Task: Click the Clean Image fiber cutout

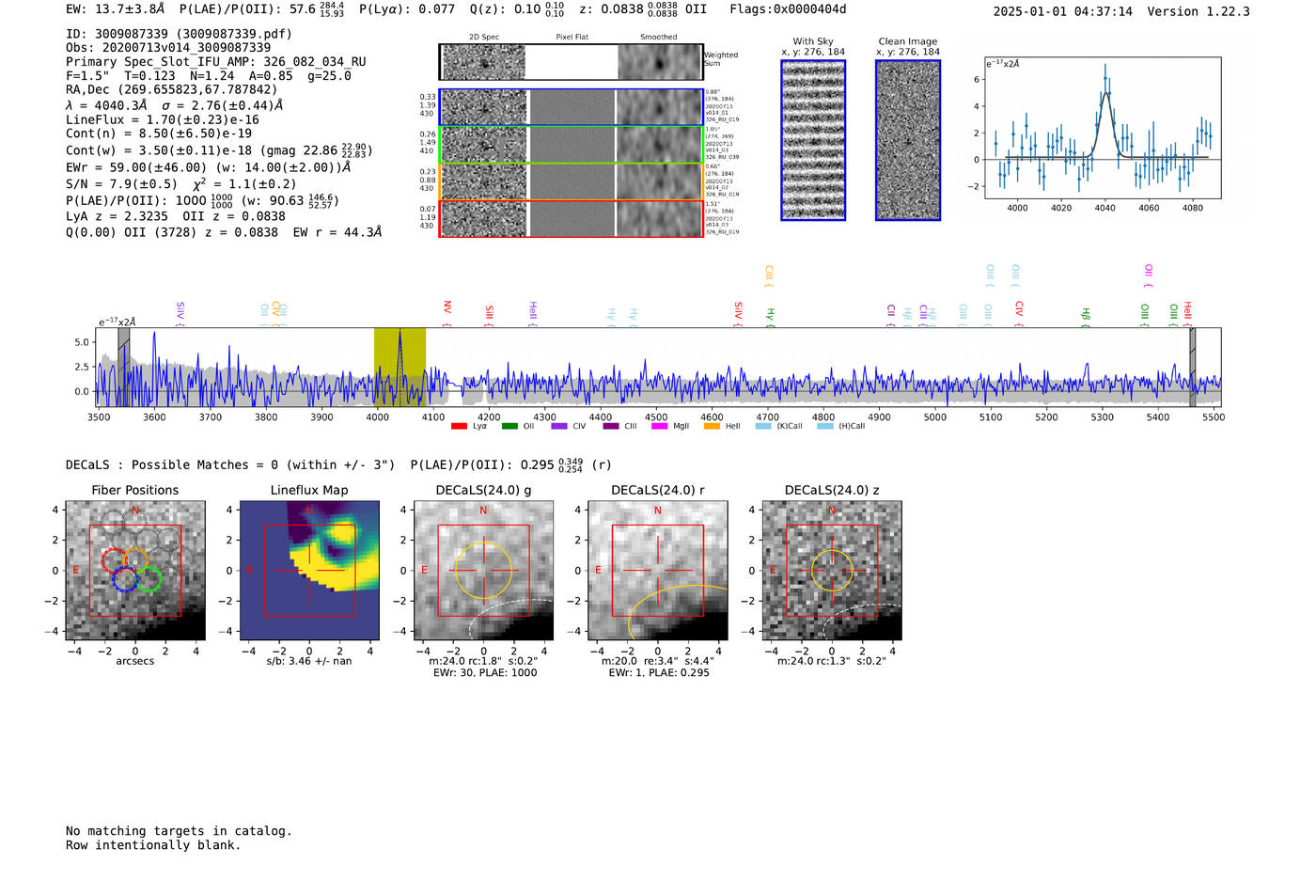Action: [908, 140]
